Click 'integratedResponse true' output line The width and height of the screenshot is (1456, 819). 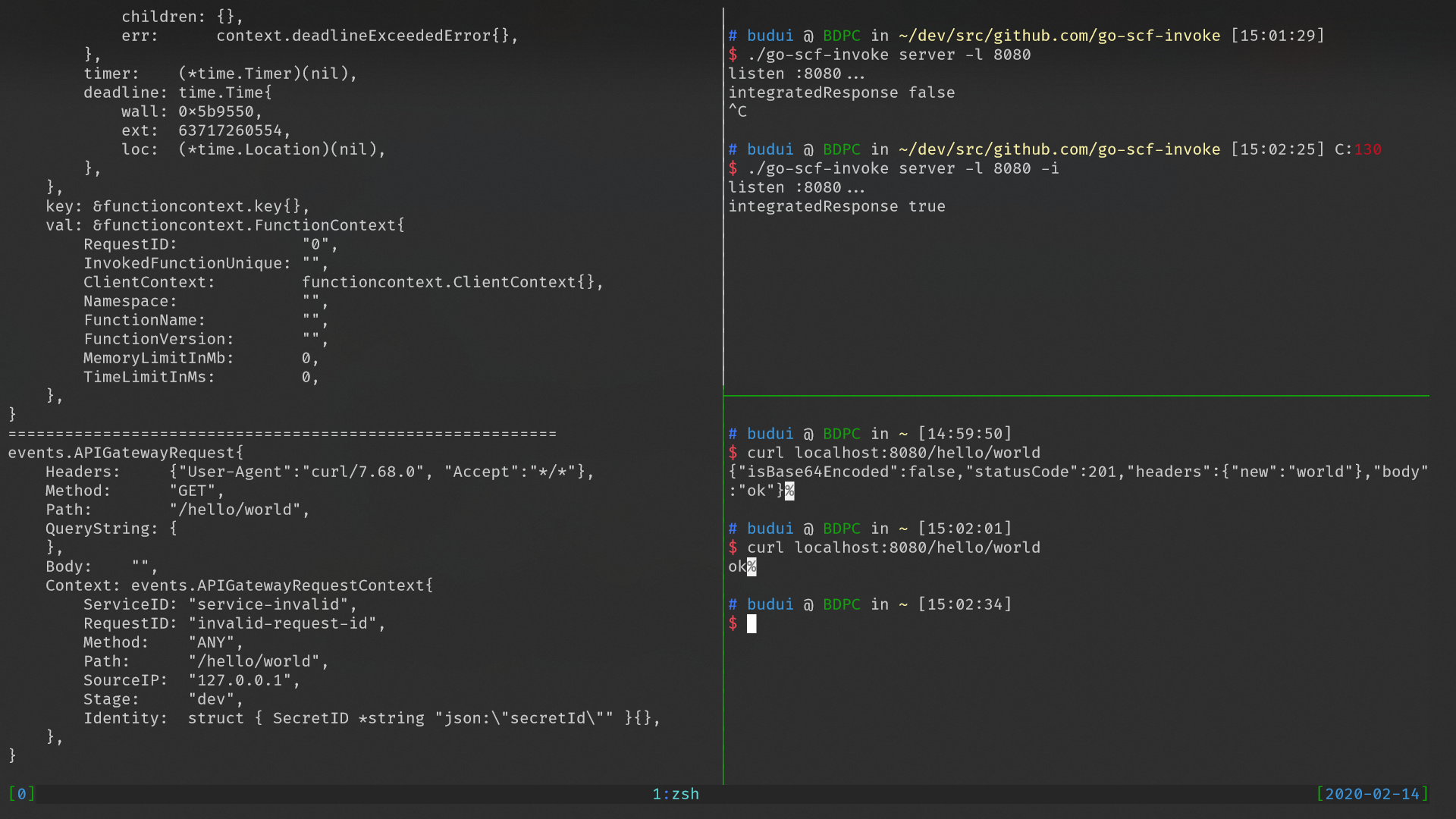click(836, 206)
